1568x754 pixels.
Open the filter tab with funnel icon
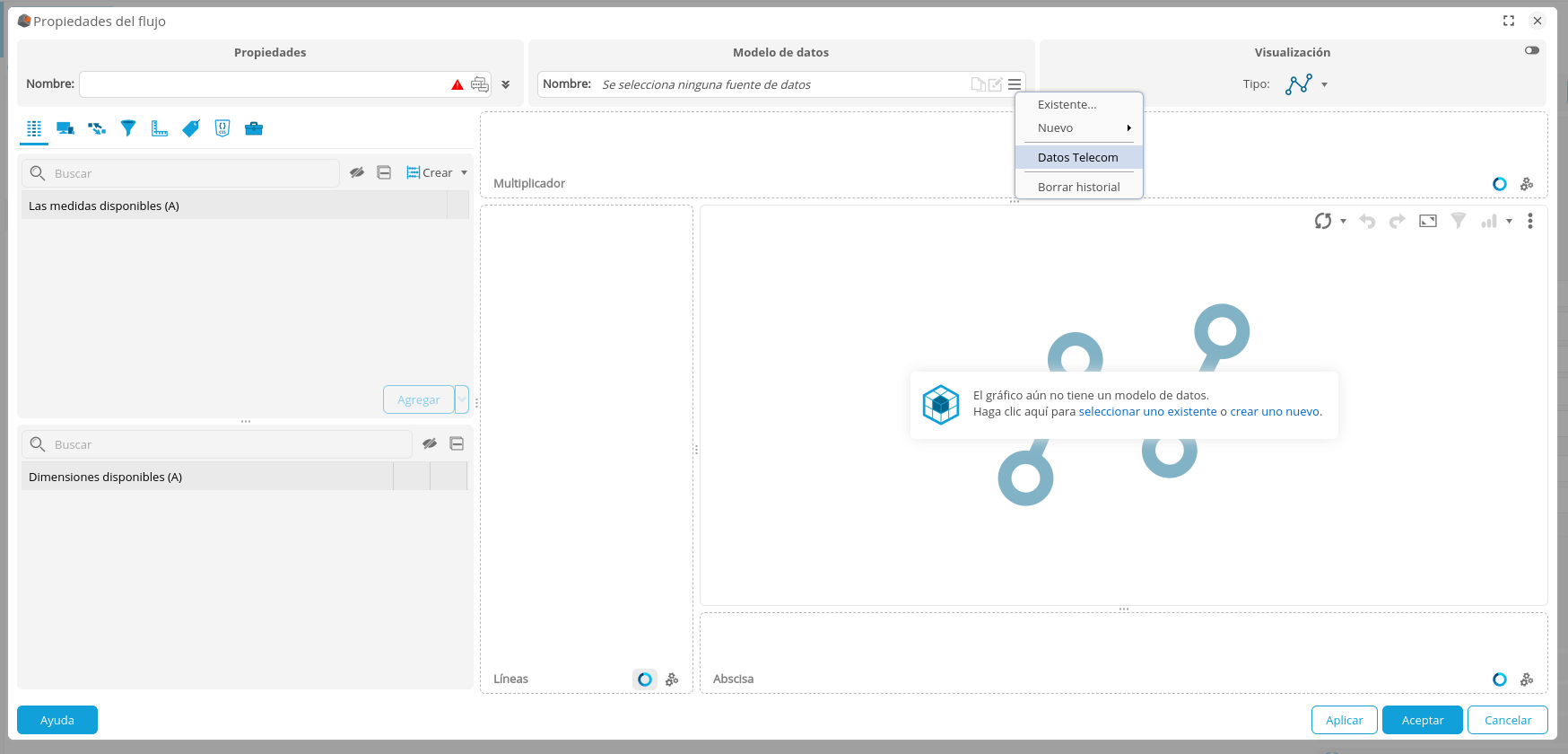pos(128,128)
